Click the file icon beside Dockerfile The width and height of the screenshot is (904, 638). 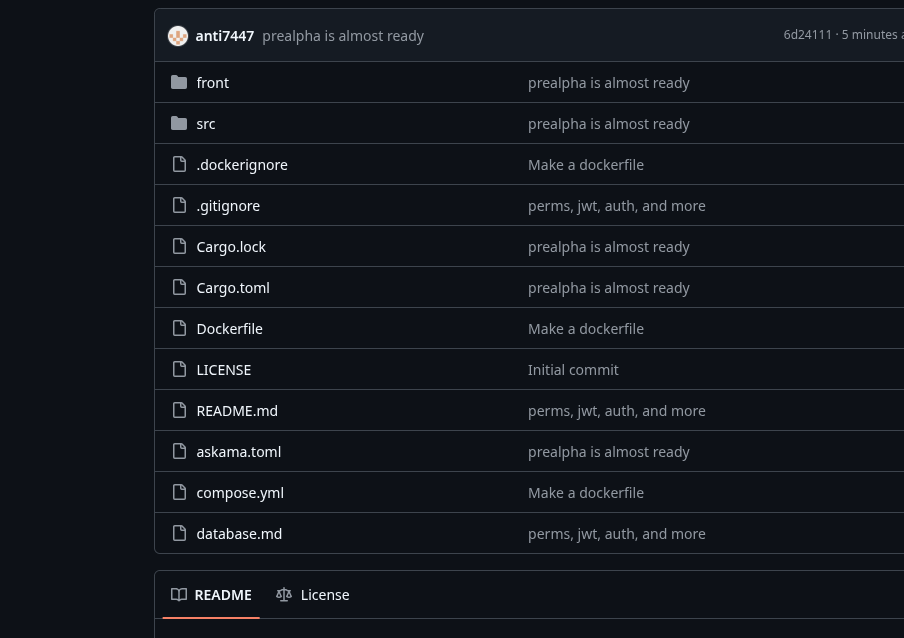coord(180,328)
